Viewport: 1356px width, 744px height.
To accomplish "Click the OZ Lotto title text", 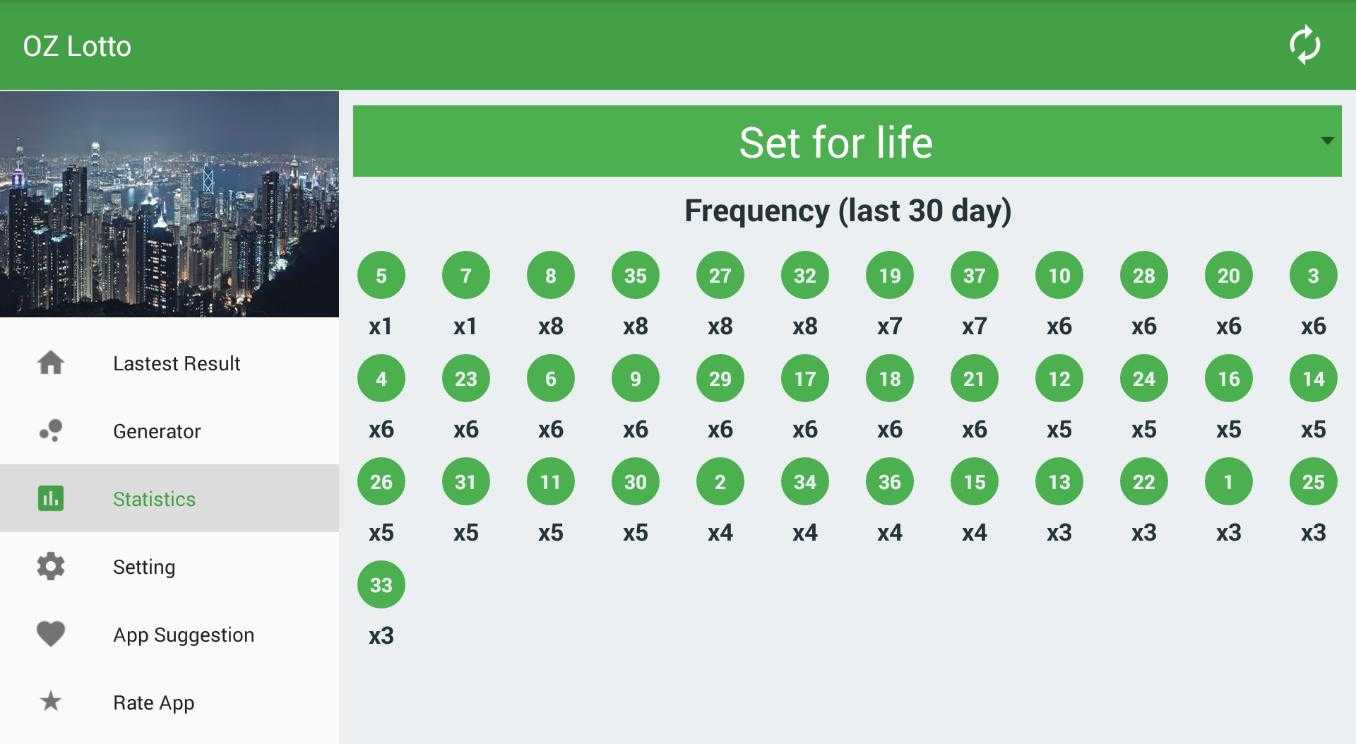I will (77, 46).
